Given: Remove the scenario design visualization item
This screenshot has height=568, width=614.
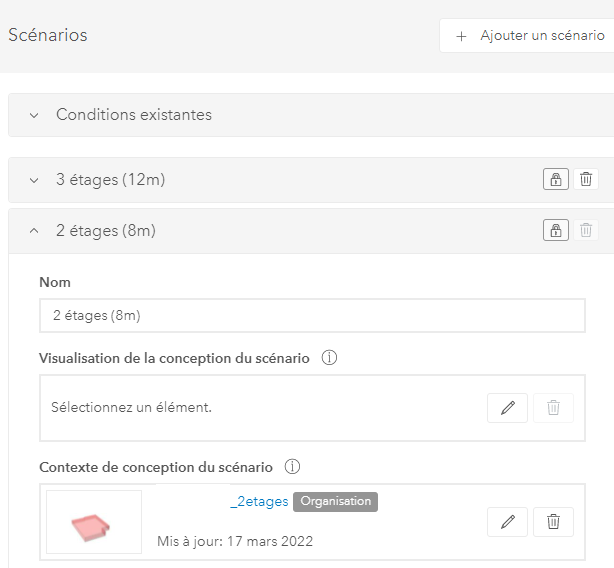Looking at the screenshot, I should pyautogui.click(x=553, y=408).
